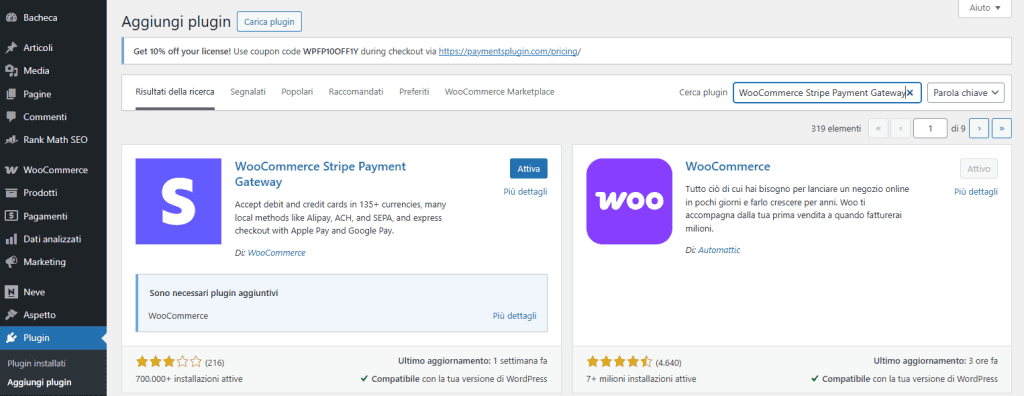Open the Woo plugin logo thumbnail
The image size is (1024, 396).
click(629, 201)
